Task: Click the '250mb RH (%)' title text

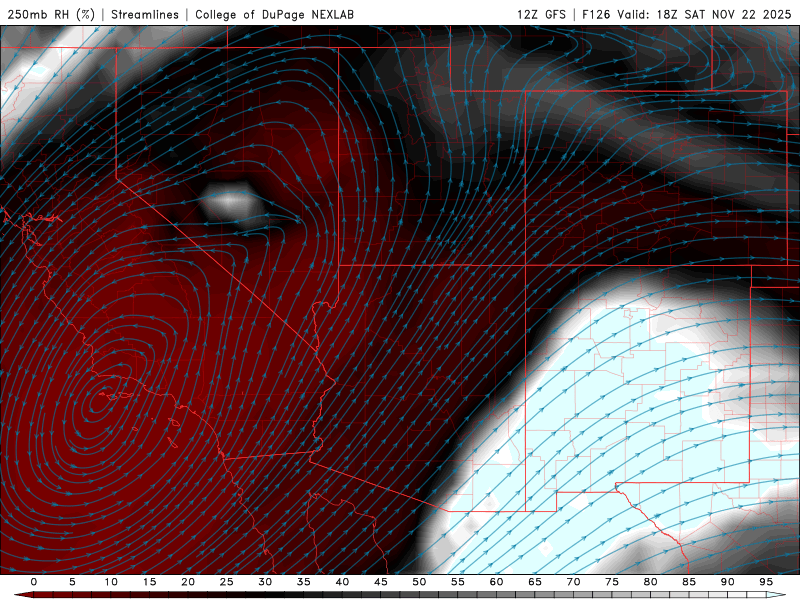Action: 51,14
